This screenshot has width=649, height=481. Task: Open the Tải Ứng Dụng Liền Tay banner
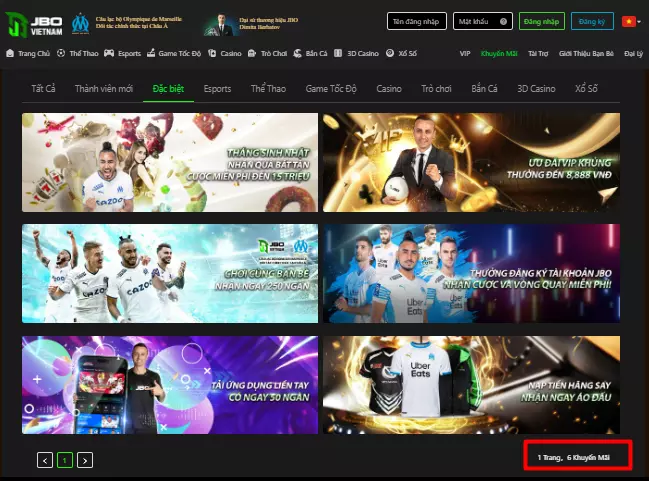click(x=170, y=385)
